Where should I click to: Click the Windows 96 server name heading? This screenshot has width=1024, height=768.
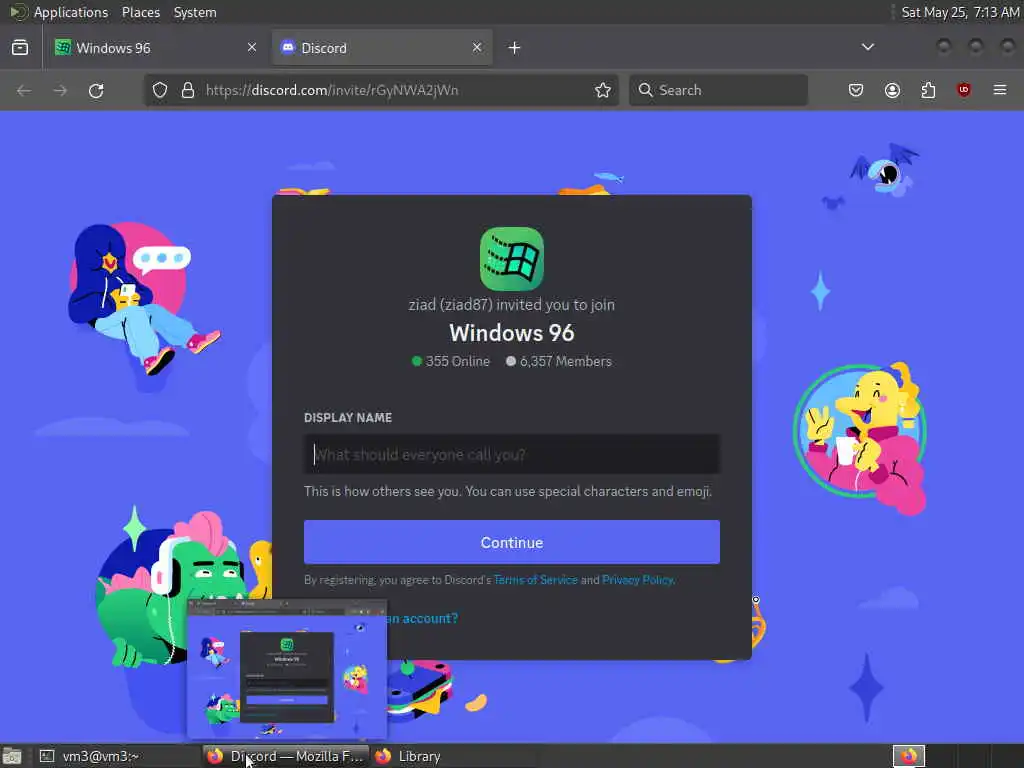(x=512, y=333)
